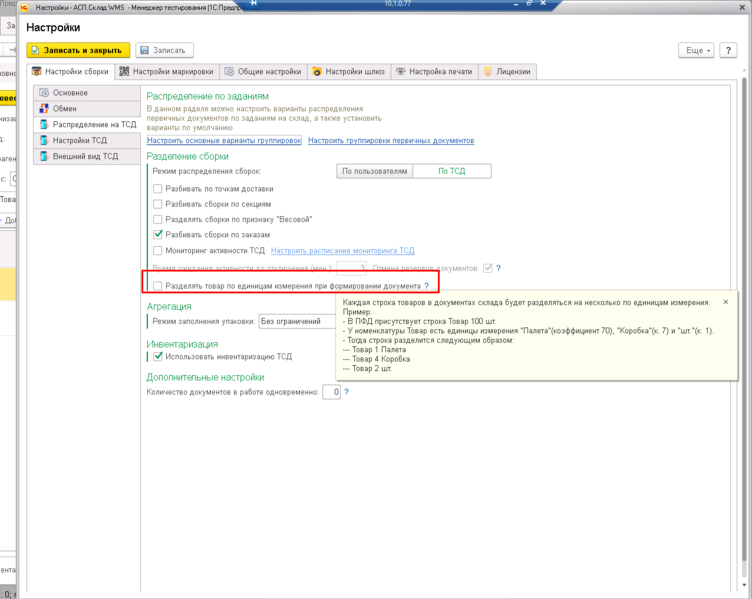Open 'Внешний вид ТСД' sidebar section

87,156
